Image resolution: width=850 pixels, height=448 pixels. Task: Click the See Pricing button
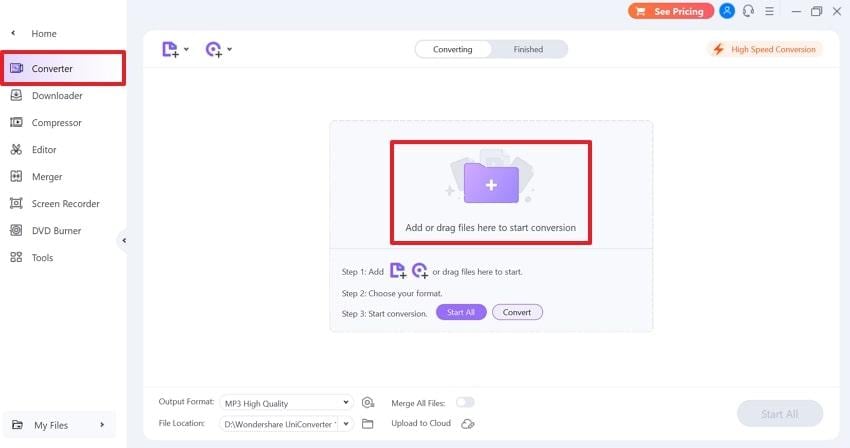671,11
